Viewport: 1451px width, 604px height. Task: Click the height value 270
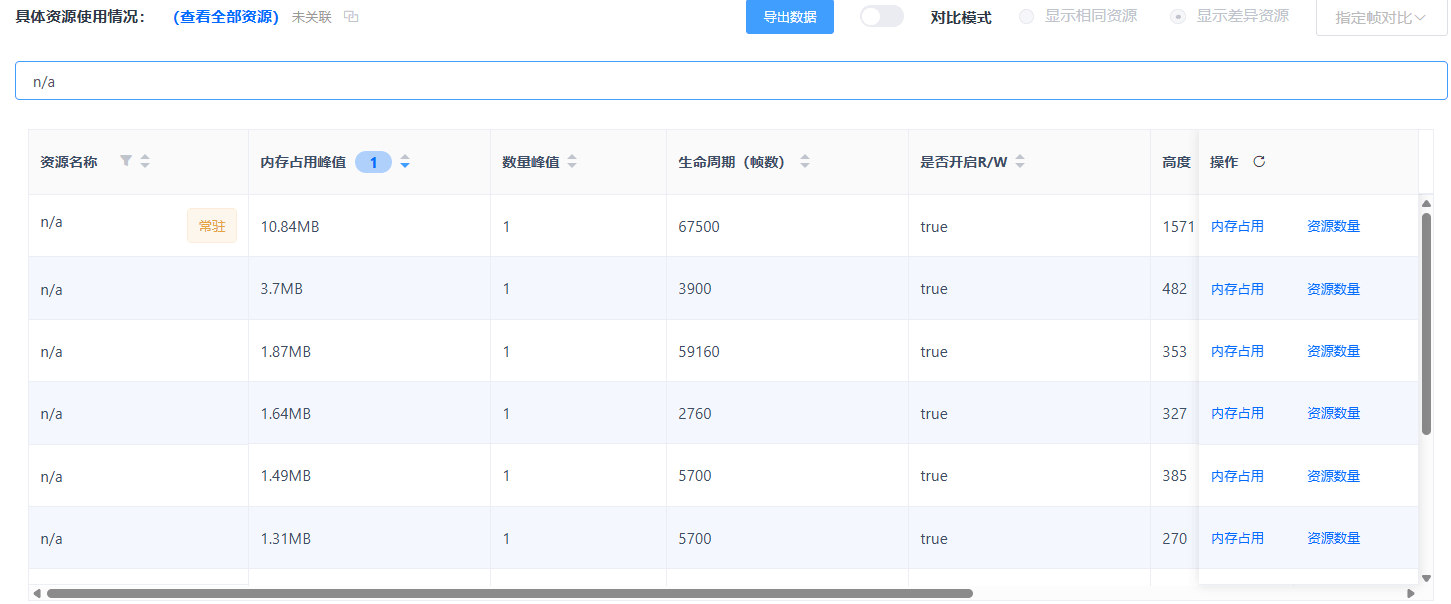tap(1175, 539)
